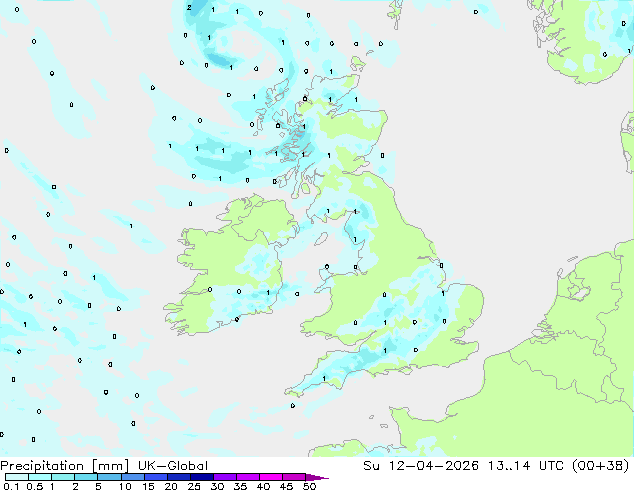
Task: Click the map value '2' at top
Action: click(189, 7)
